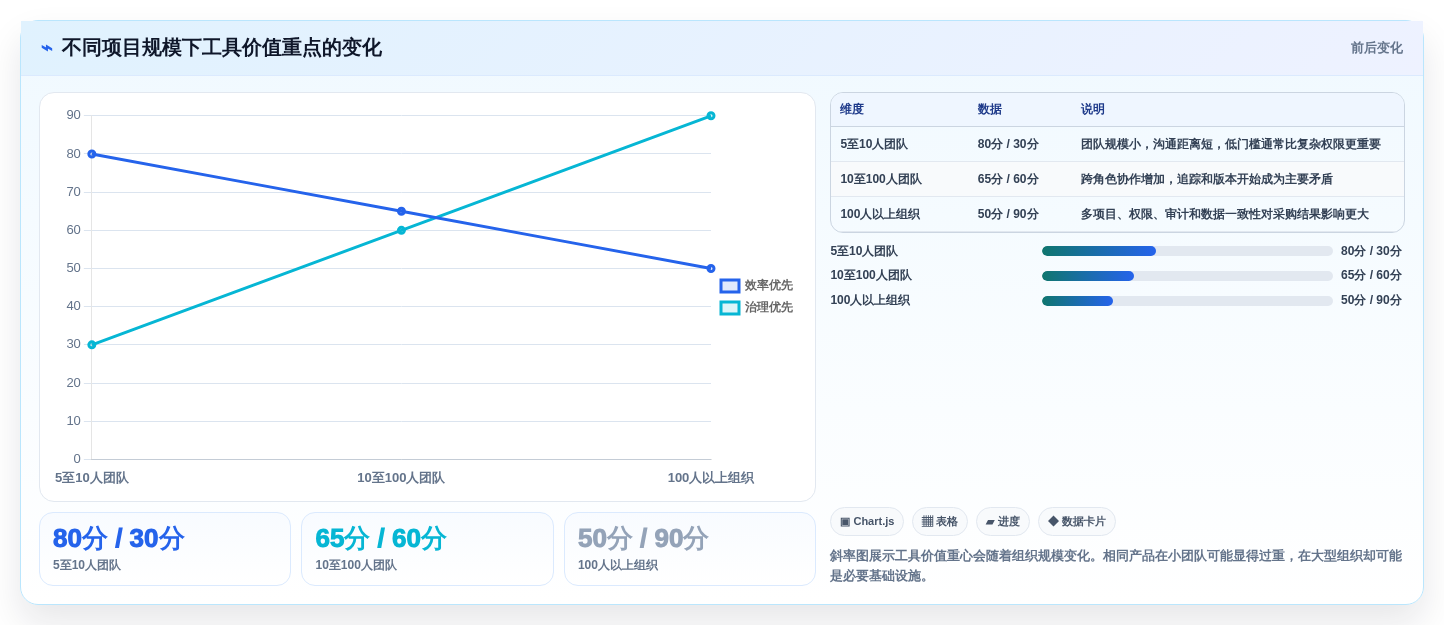The width and height of the screenshot is (1444, 625).
Task: Click the 表格 tag chip
Action: (940, 521)
